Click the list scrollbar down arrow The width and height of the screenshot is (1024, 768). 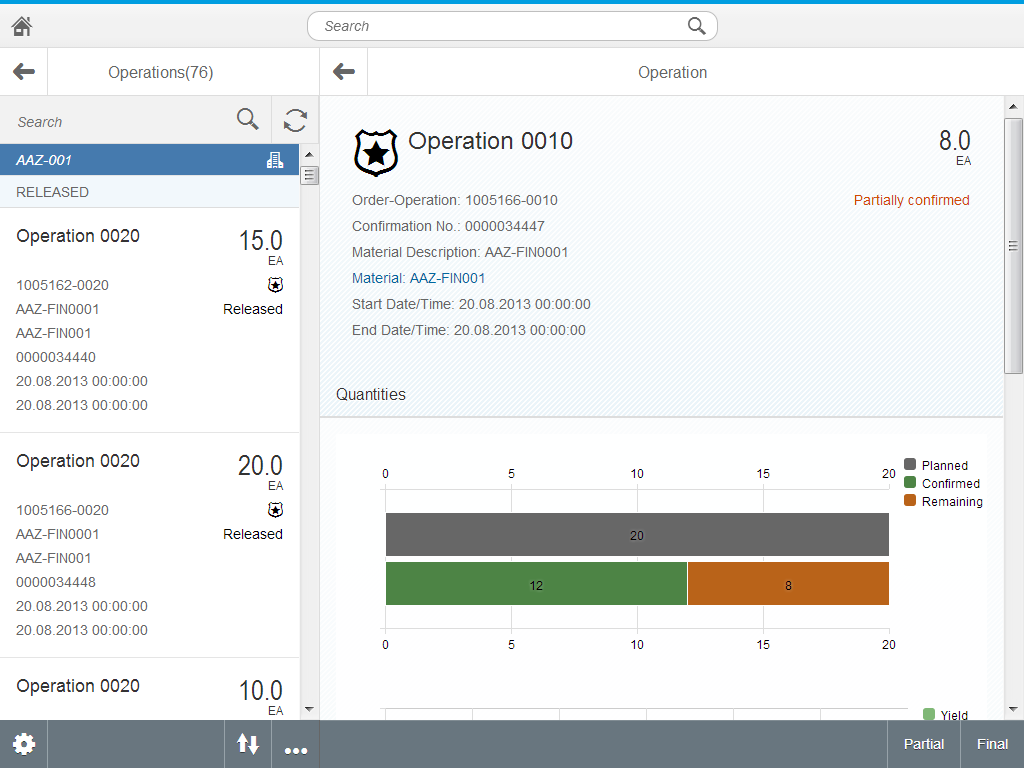[309, 709]
